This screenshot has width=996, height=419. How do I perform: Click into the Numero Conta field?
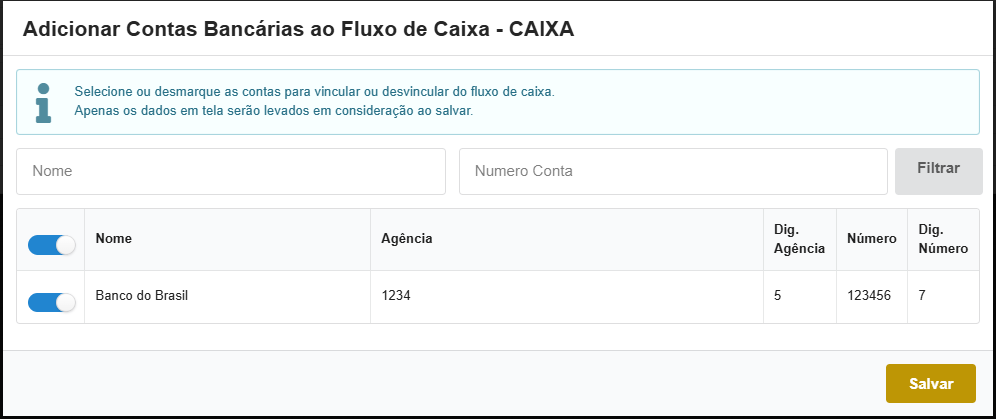coord(673,171)
